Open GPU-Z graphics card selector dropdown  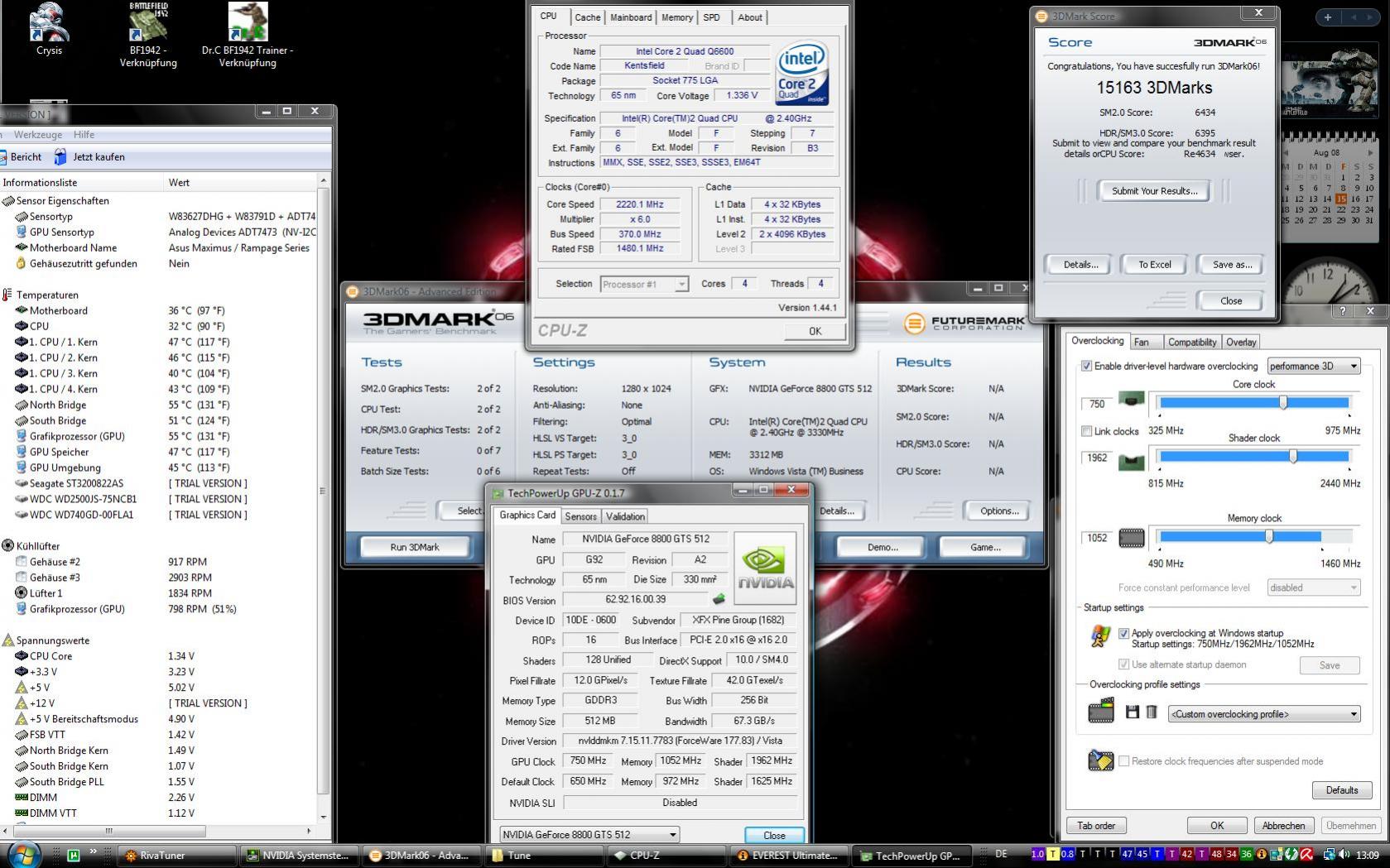point(589,835)
